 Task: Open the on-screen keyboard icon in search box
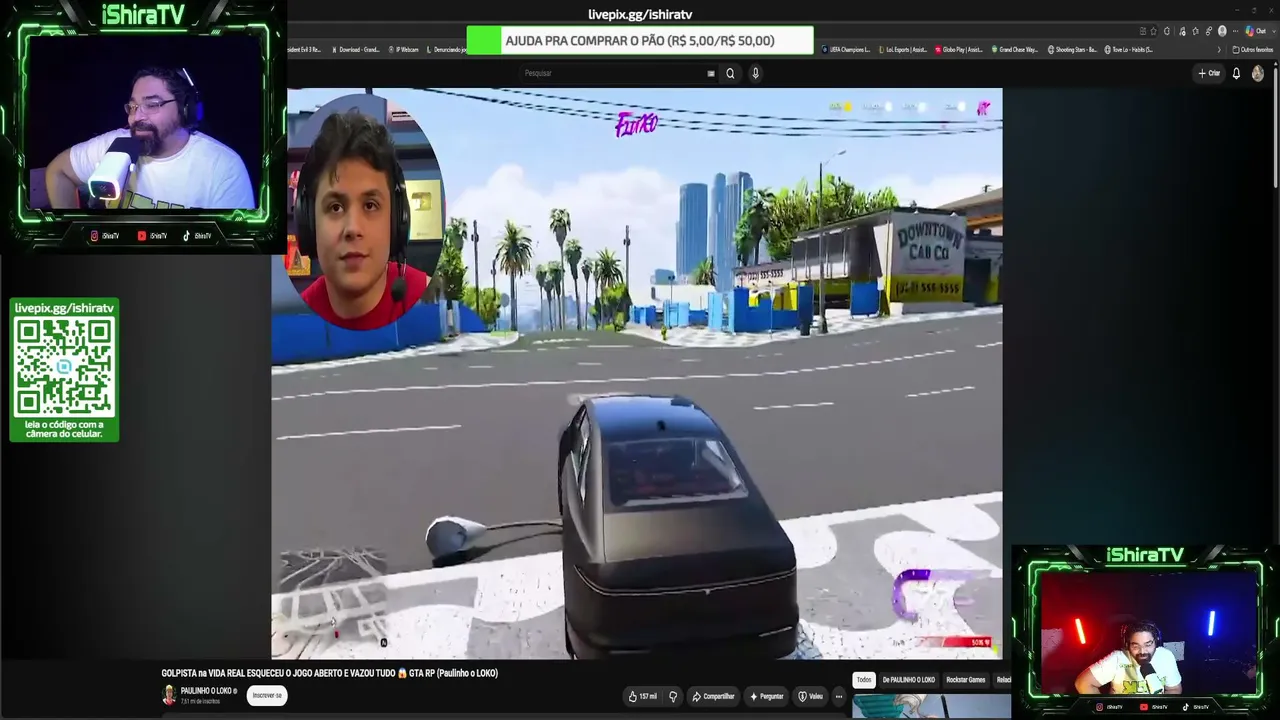click(x=711, y=73)
